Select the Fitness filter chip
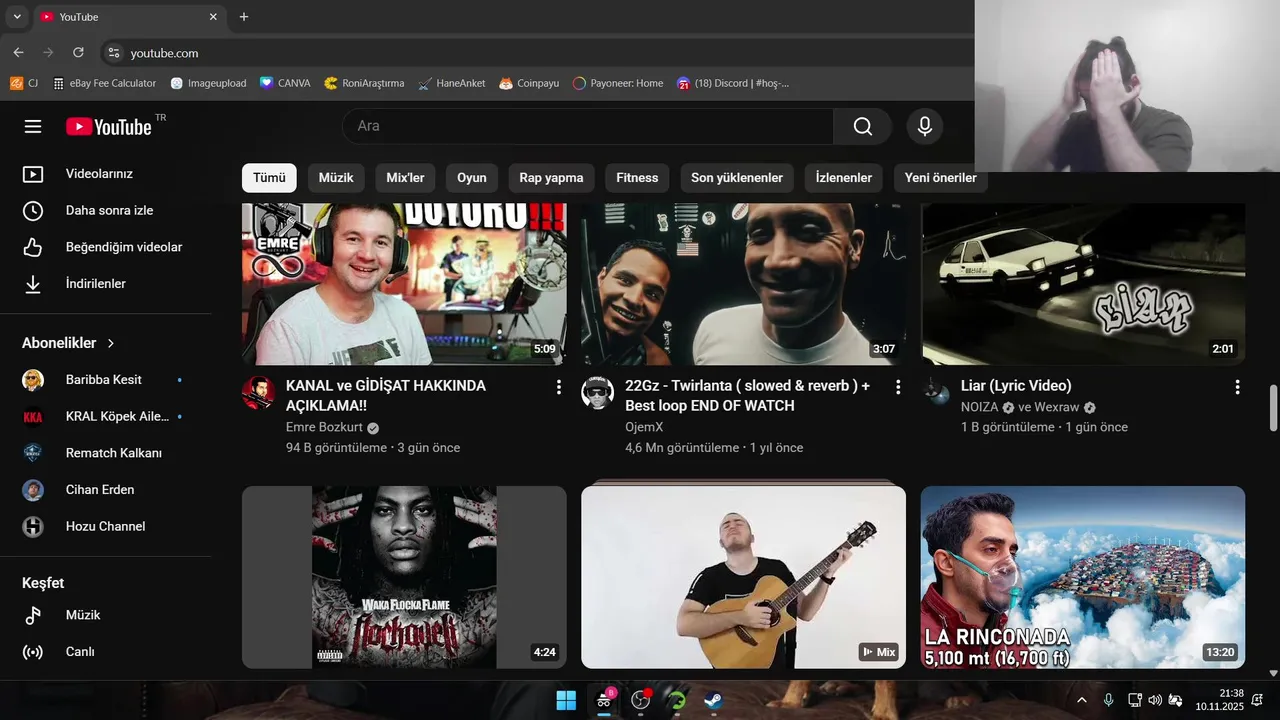The width and height of the screenshot is (1280, 720). click(637, 178)
